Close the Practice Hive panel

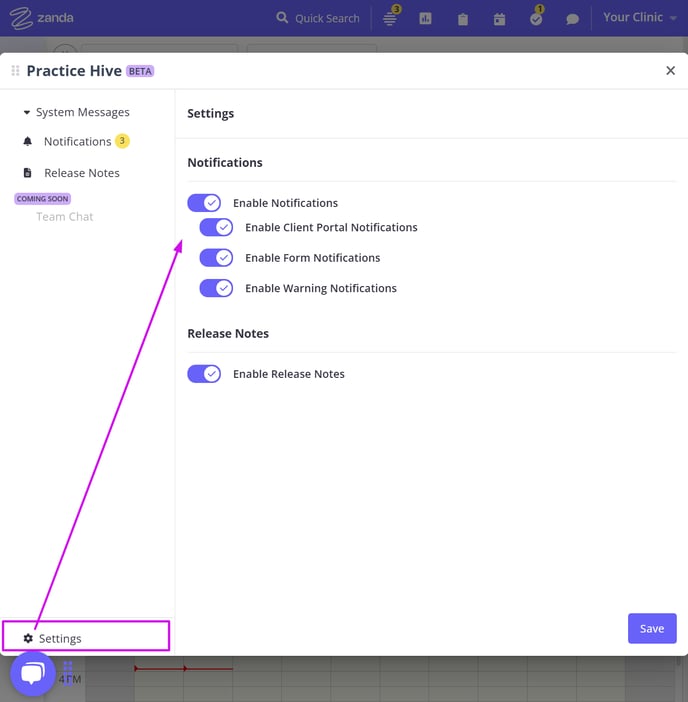670,70
